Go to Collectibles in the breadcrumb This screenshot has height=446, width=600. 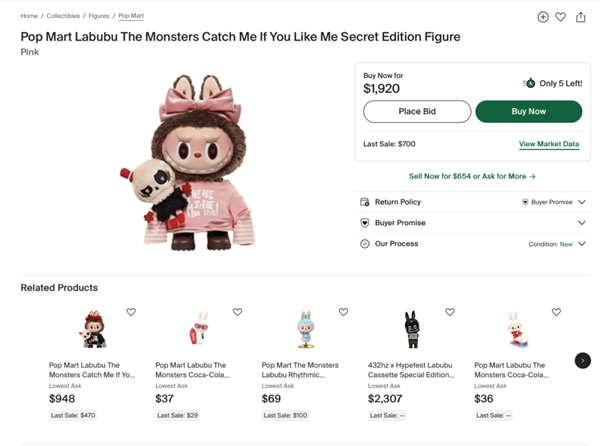click(x=63, y=16)
